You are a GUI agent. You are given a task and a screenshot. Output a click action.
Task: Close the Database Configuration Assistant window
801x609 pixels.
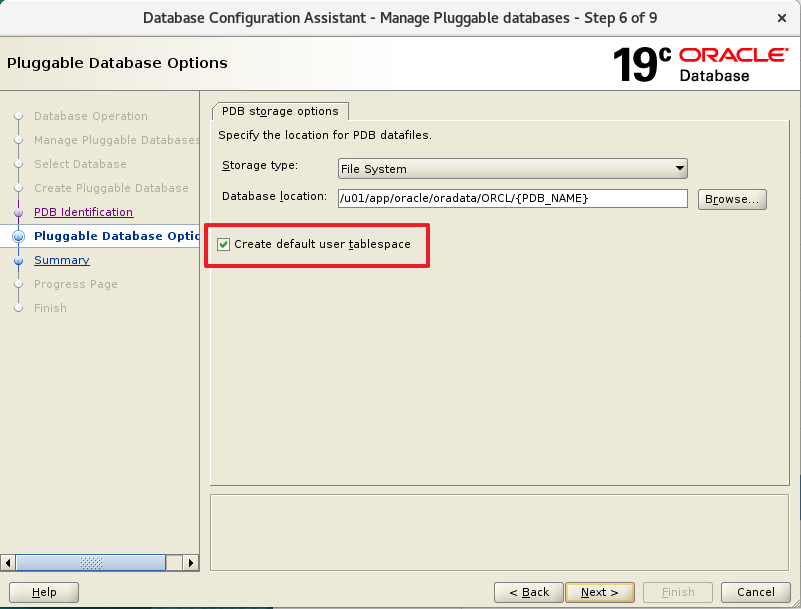(782, 18)
